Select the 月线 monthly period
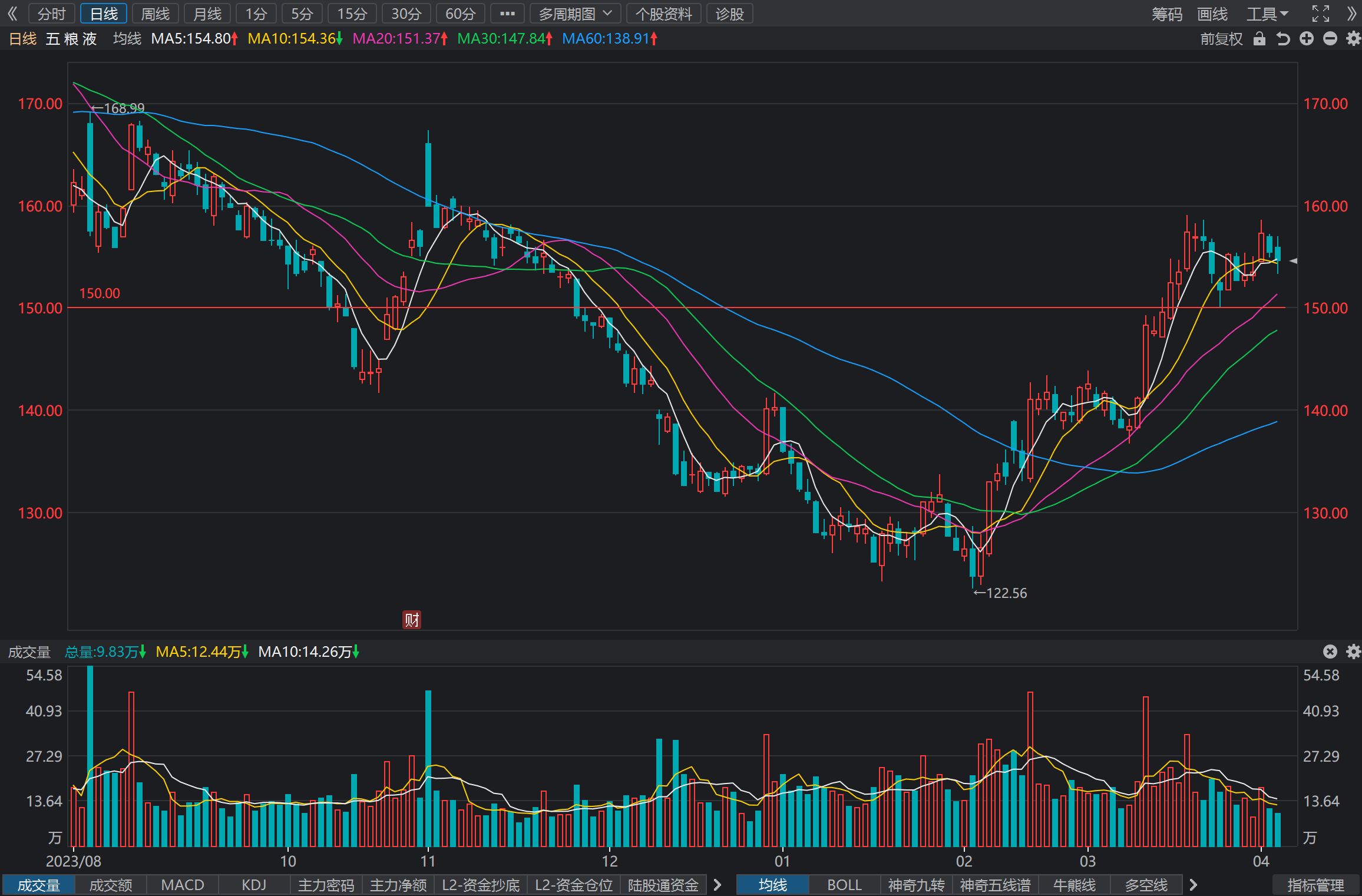 (207, 14)
